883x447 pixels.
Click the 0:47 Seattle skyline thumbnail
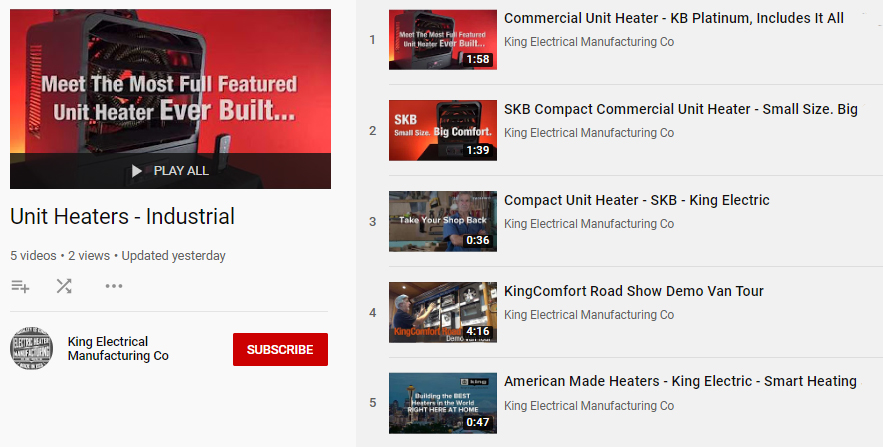(x=442, y=402)
